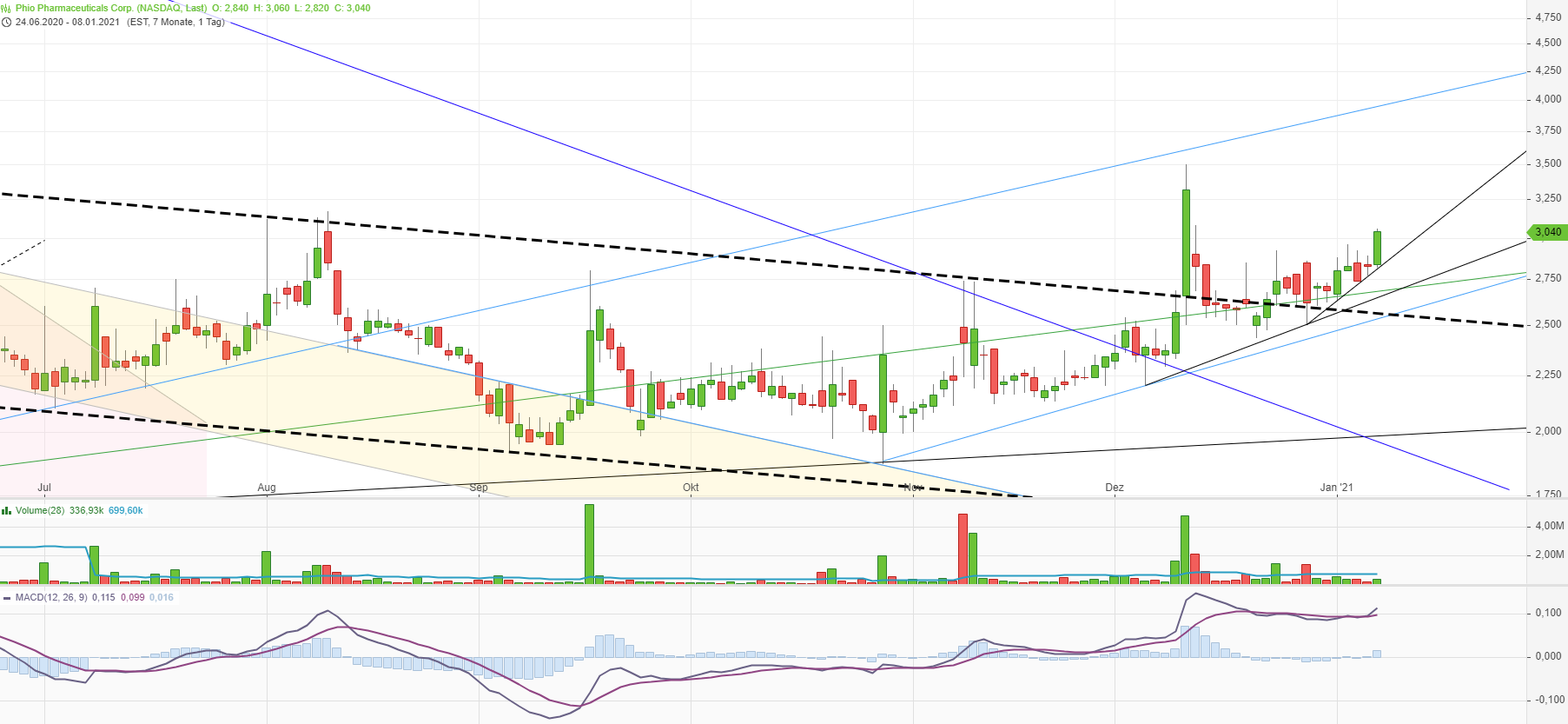Click the current price tag 3,040
Viewport: 1568px width, 724px height.
coord(1548,232)
